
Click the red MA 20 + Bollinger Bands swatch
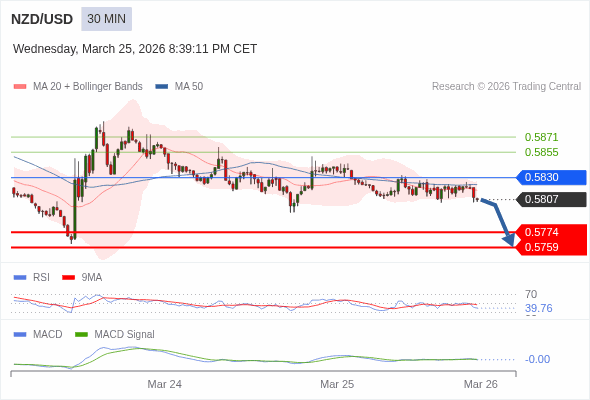point(20,87)
